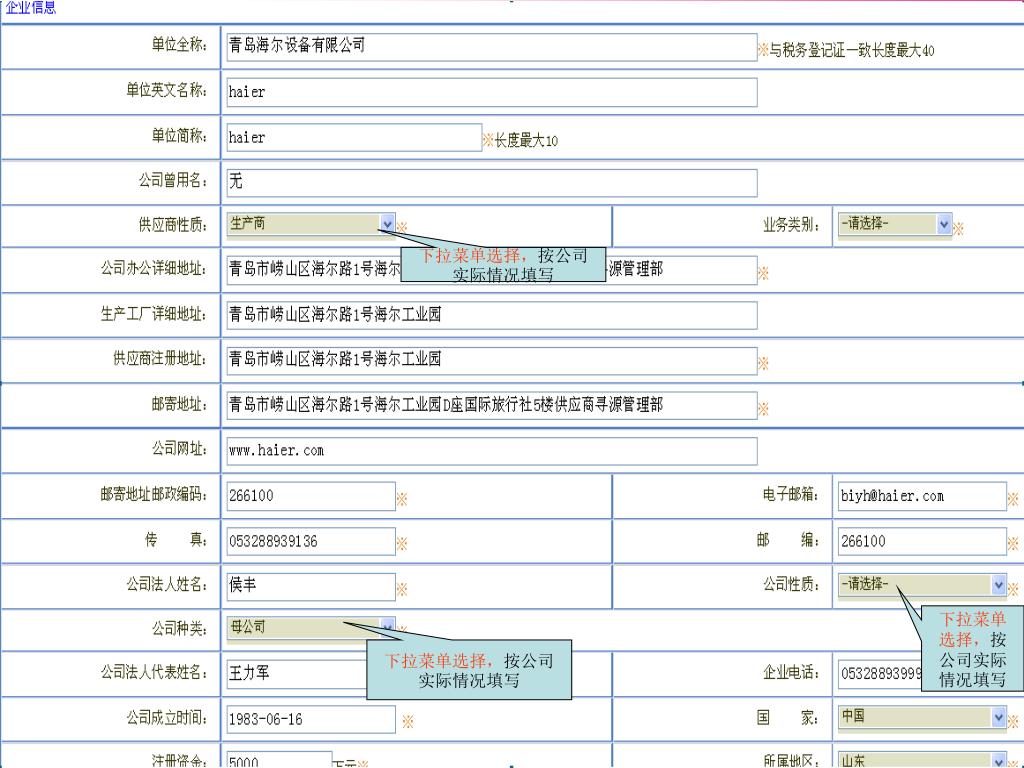The width and height of the screenshot is (1024, 768).
Task: Click the 供应商注册地址 input field
Action: (x=492, y=360)
